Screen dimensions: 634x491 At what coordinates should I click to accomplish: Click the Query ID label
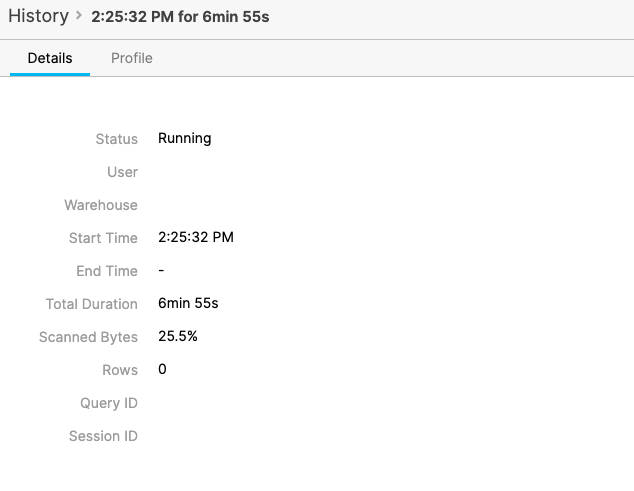(109, 403)
